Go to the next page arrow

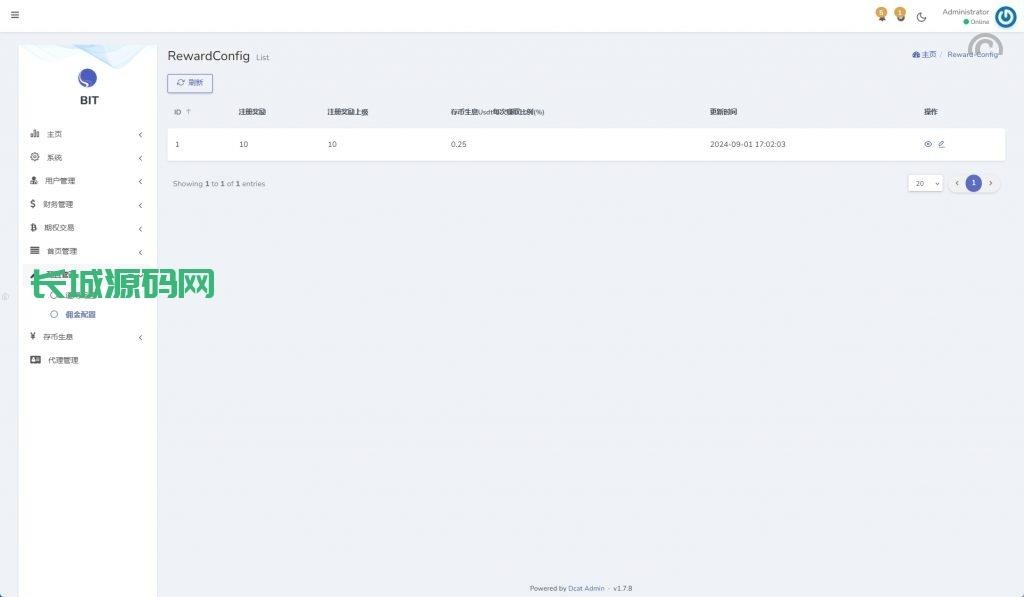[991, 184]
